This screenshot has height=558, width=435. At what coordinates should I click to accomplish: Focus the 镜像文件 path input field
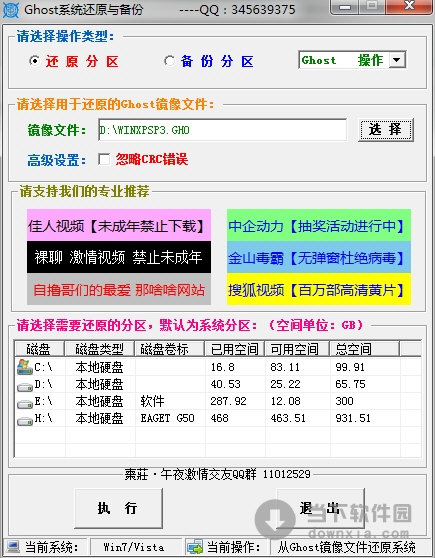coord(222,130)
